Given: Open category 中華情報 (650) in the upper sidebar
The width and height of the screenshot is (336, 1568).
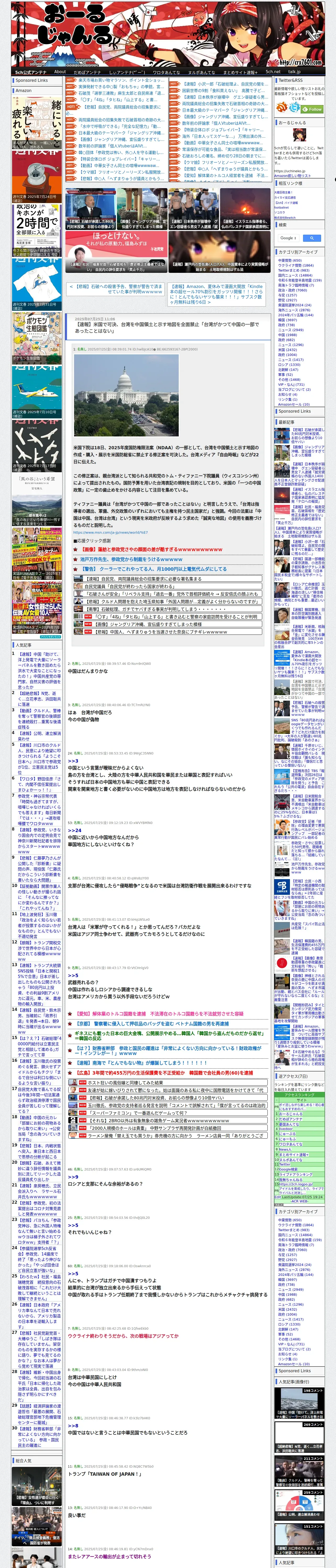Looking at the screenshot, I should 290,261.
